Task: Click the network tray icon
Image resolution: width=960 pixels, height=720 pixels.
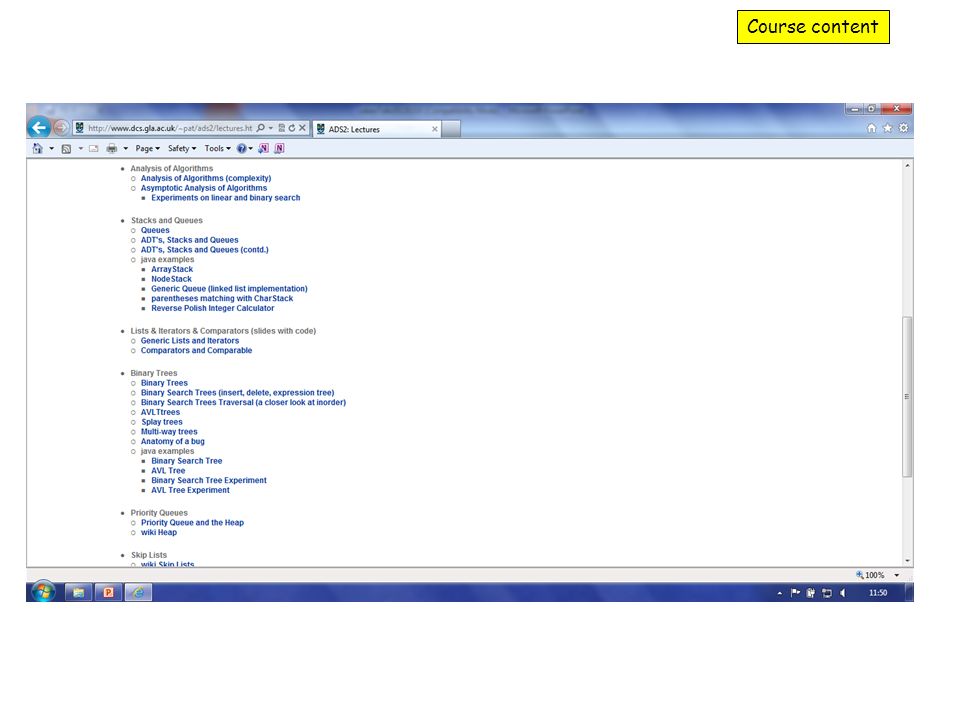Action: tap(827, 593)
